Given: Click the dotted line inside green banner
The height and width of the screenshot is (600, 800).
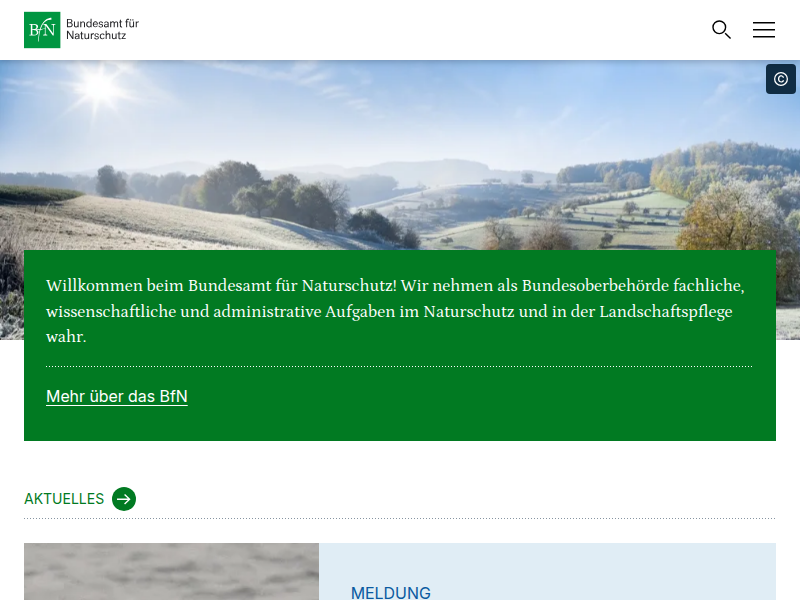Looking at the screenshot, I should coord(400,367).
